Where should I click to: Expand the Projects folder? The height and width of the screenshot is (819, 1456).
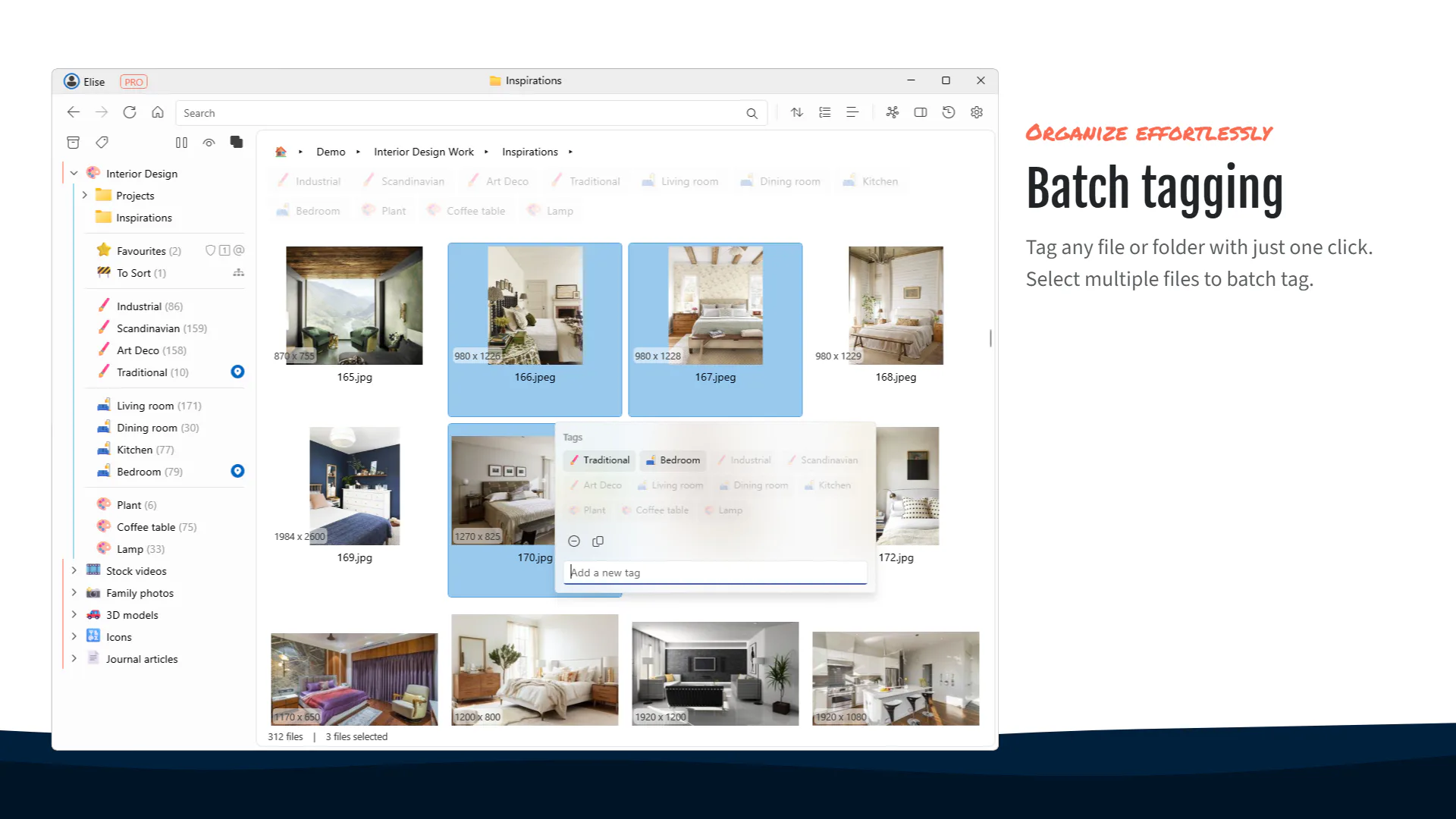[84, 195]
